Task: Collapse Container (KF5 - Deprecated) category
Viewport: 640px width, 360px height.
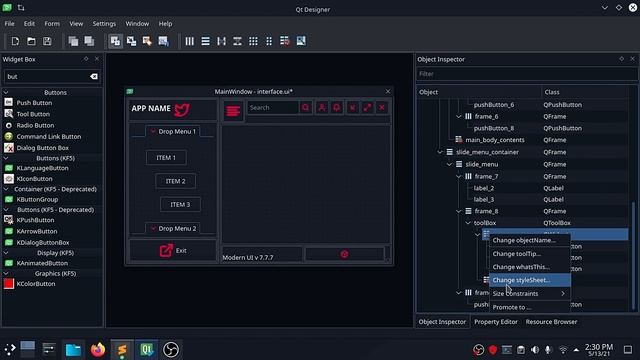Action: click(x=6, y=189)
